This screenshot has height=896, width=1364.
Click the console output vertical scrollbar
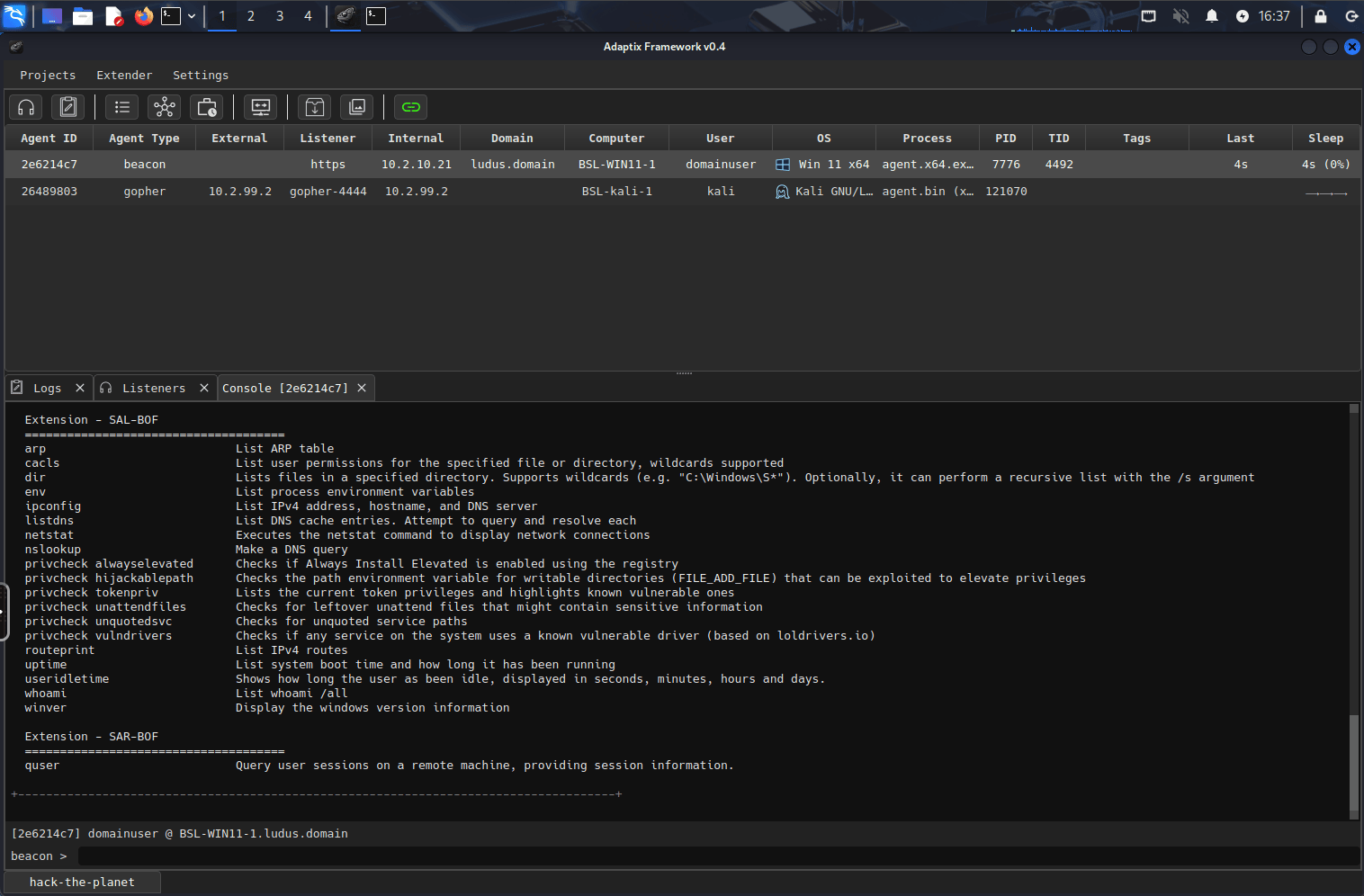pyautogui.click(x=1354, y=611)
